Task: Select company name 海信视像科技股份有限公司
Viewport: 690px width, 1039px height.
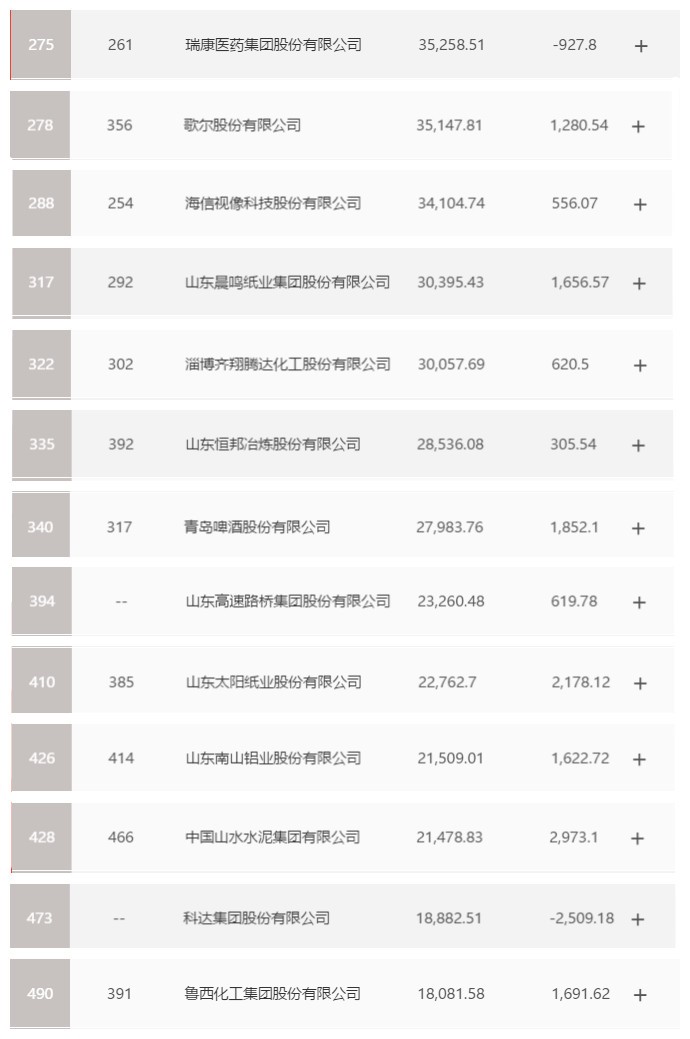Action: tap(272, 203)
